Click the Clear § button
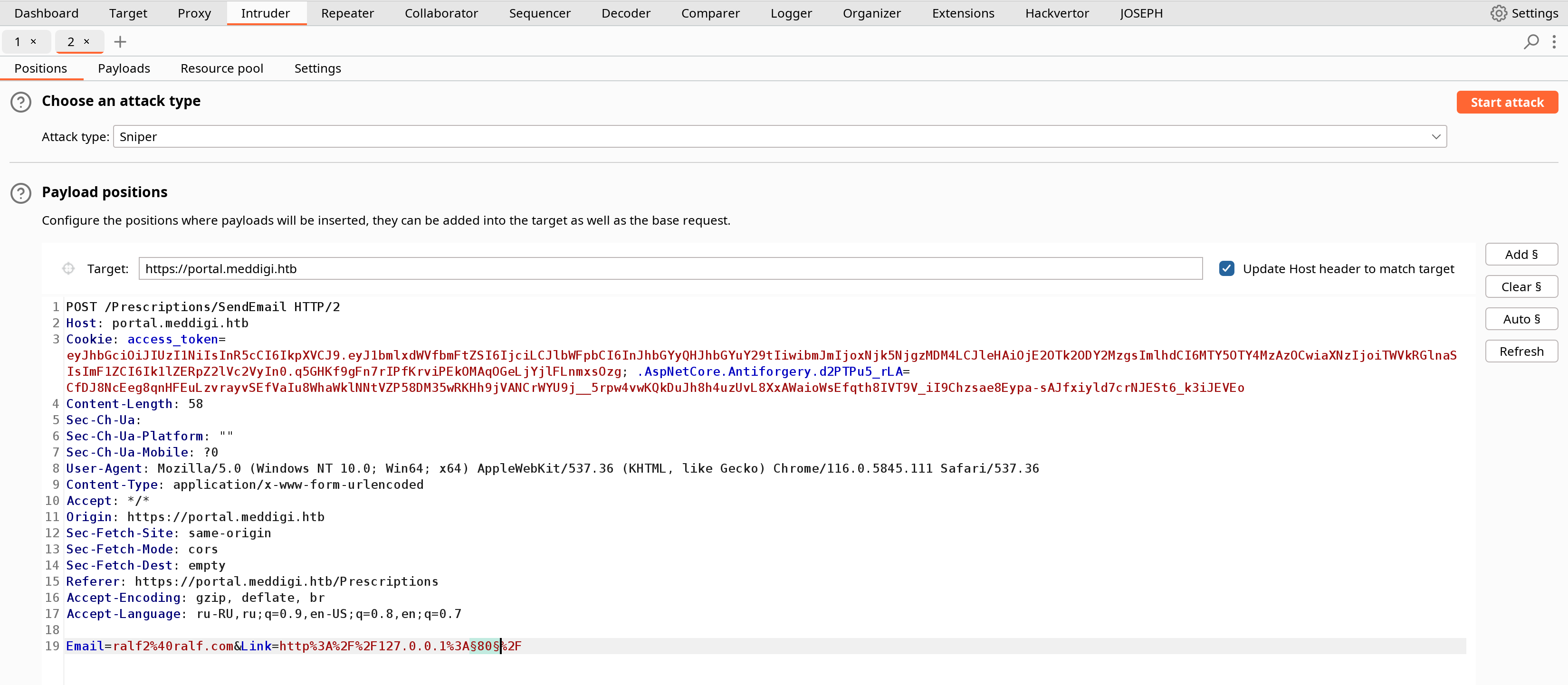Screen dimensions: 1568x685 [x=1520, y=286]
